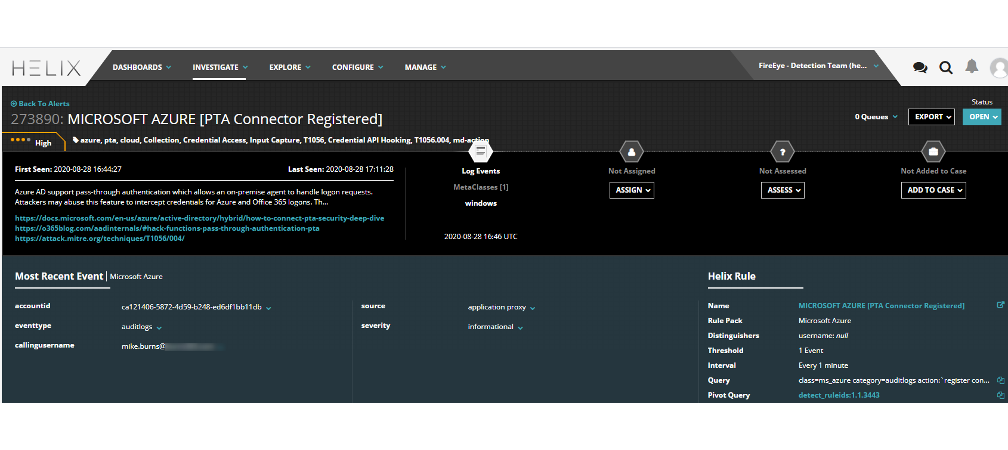Screen dimensions: 1008x450
Task: Open the ASSIGN dropdown
Action: point(631,190)
